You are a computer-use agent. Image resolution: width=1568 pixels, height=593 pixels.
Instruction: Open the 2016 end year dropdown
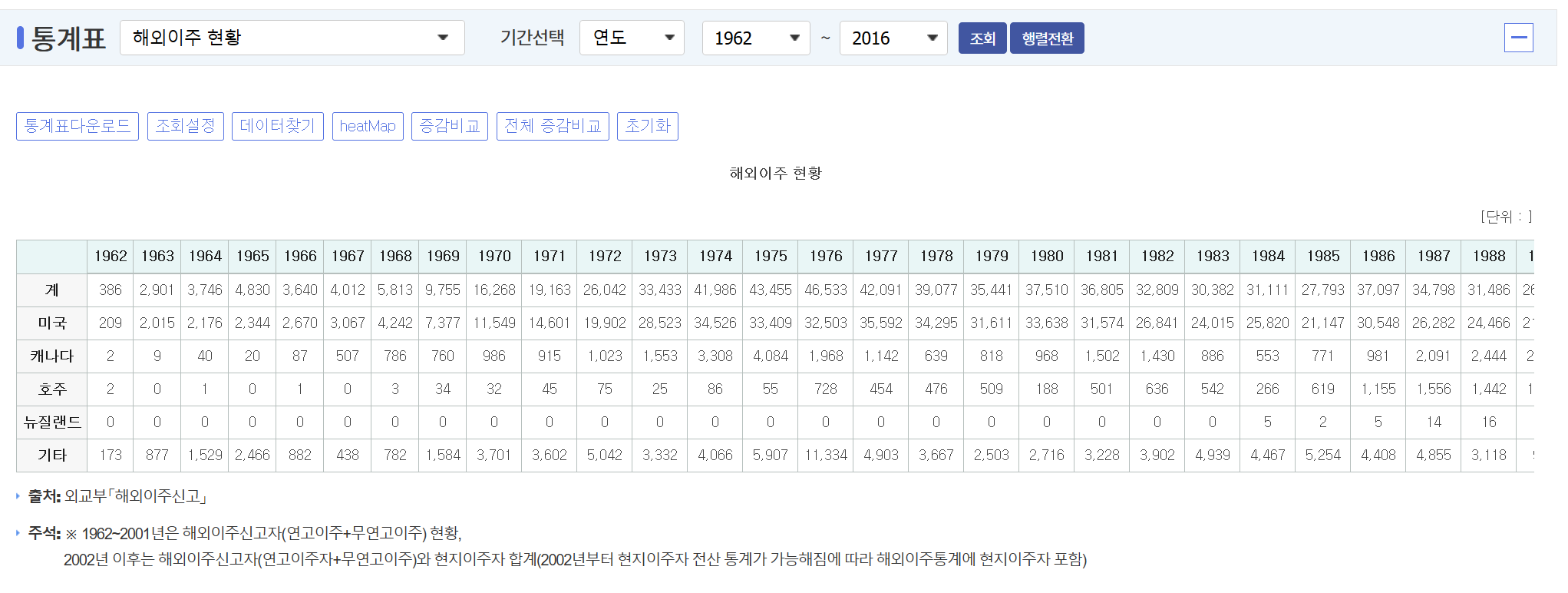(893, 38)
